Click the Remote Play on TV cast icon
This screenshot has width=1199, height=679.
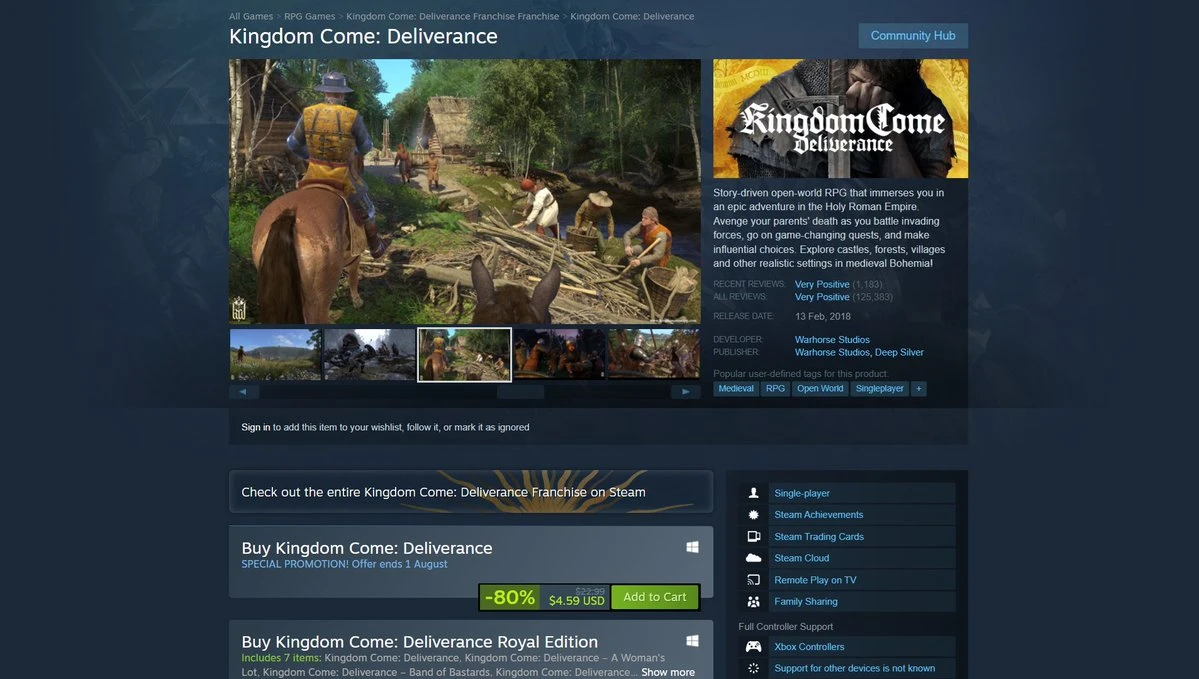[753, 580]
